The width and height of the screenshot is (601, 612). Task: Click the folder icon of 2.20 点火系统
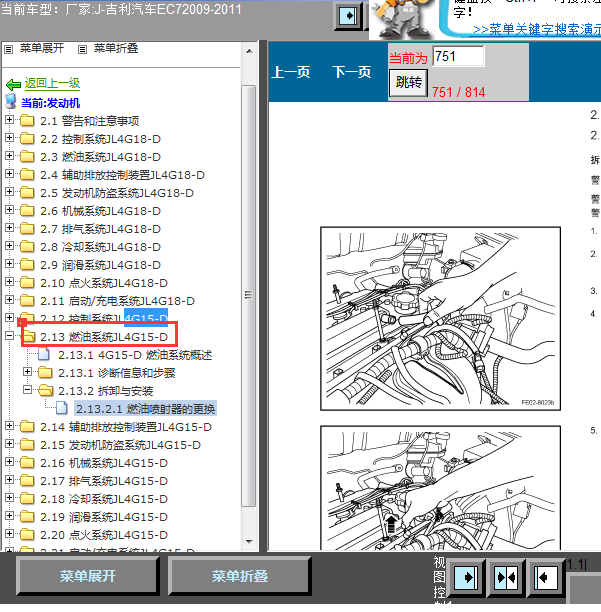point(27,534)
